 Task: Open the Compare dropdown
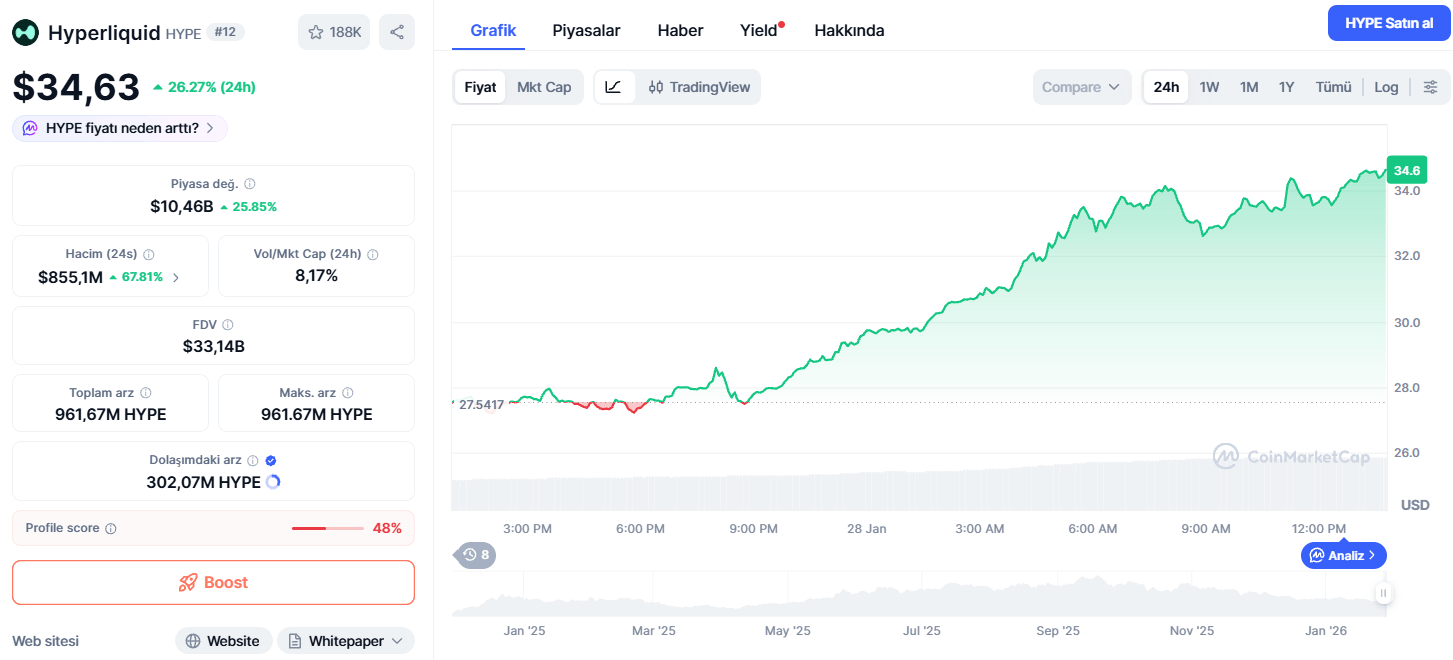click(x=1081, y=87)
